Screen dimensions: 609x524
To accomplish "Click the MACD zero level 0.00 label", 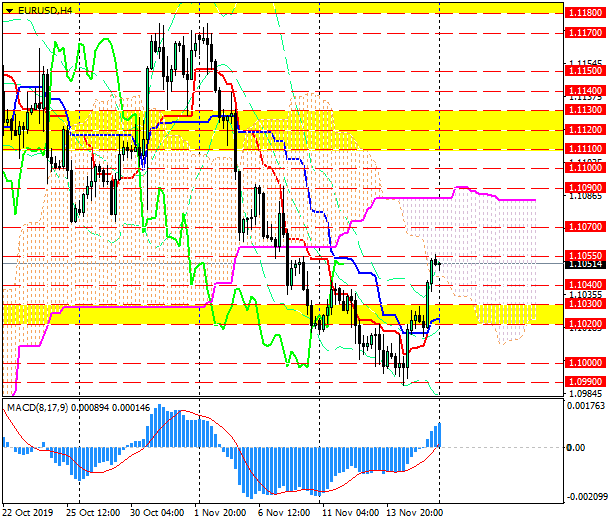I will 579,448.
